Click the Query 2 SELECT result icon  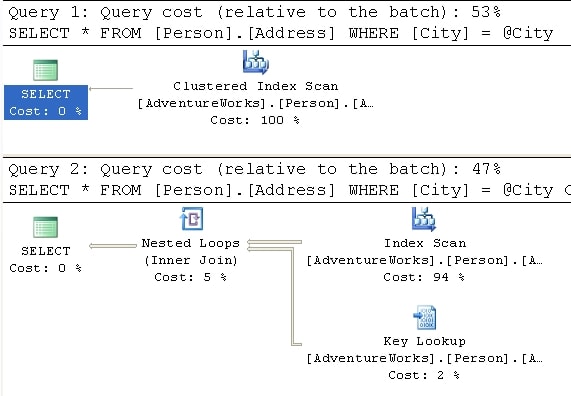(x=46, y=227)
